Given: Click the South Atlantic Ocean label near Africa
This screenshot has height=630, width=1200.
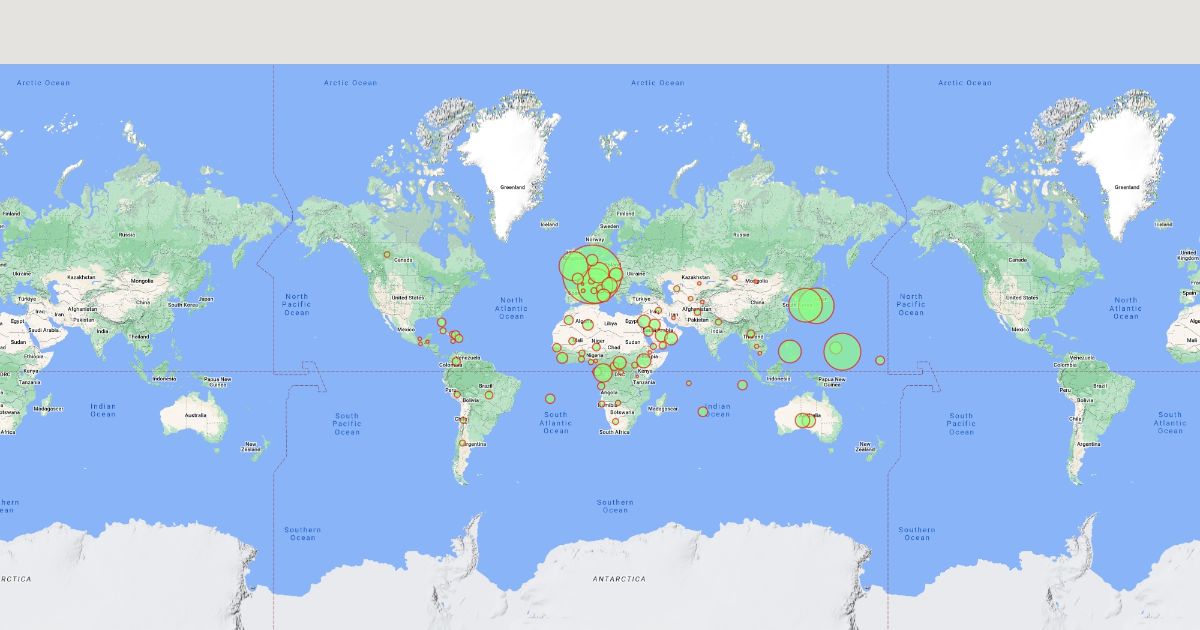Looking at the screenshot, I should click(556, 423).
